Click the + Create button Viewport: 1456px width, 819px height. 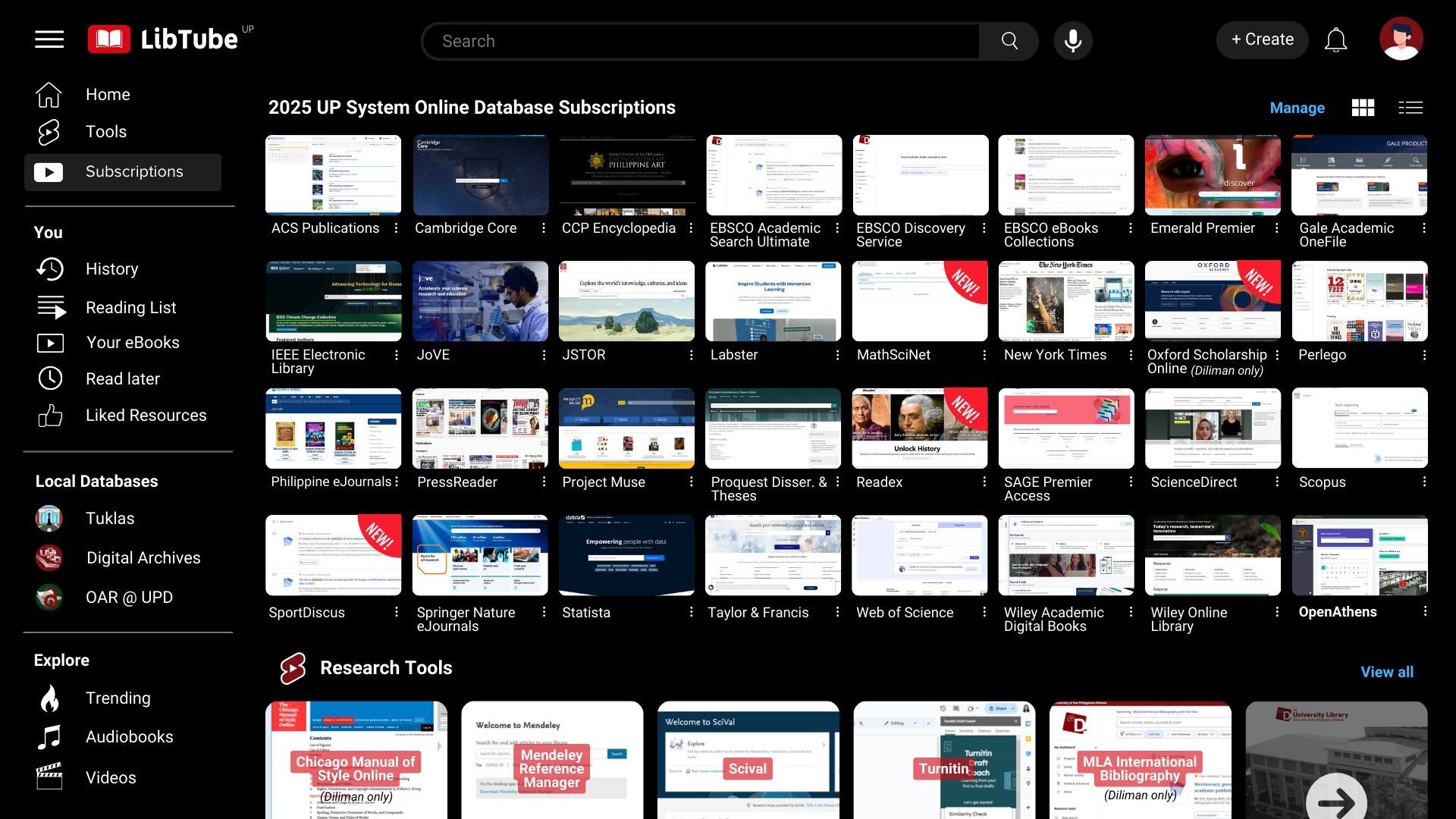point(1262,39)
